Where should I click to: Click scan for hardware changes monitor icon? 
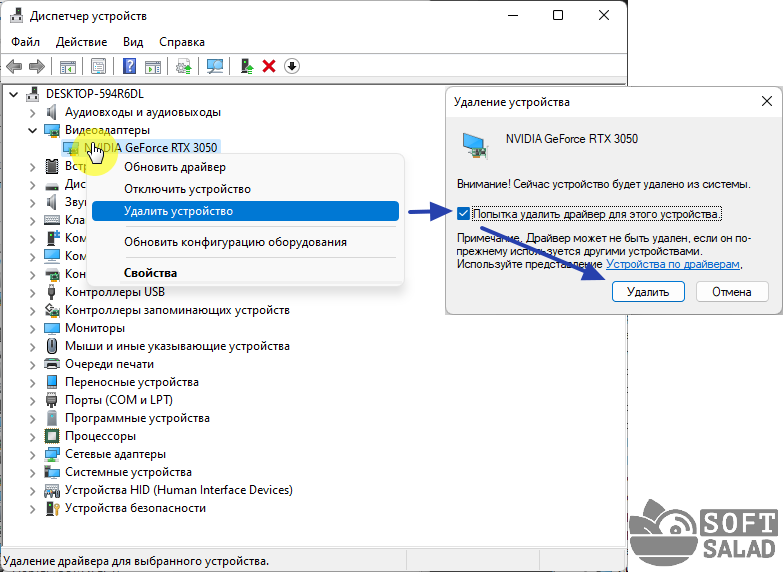[215, 66]
